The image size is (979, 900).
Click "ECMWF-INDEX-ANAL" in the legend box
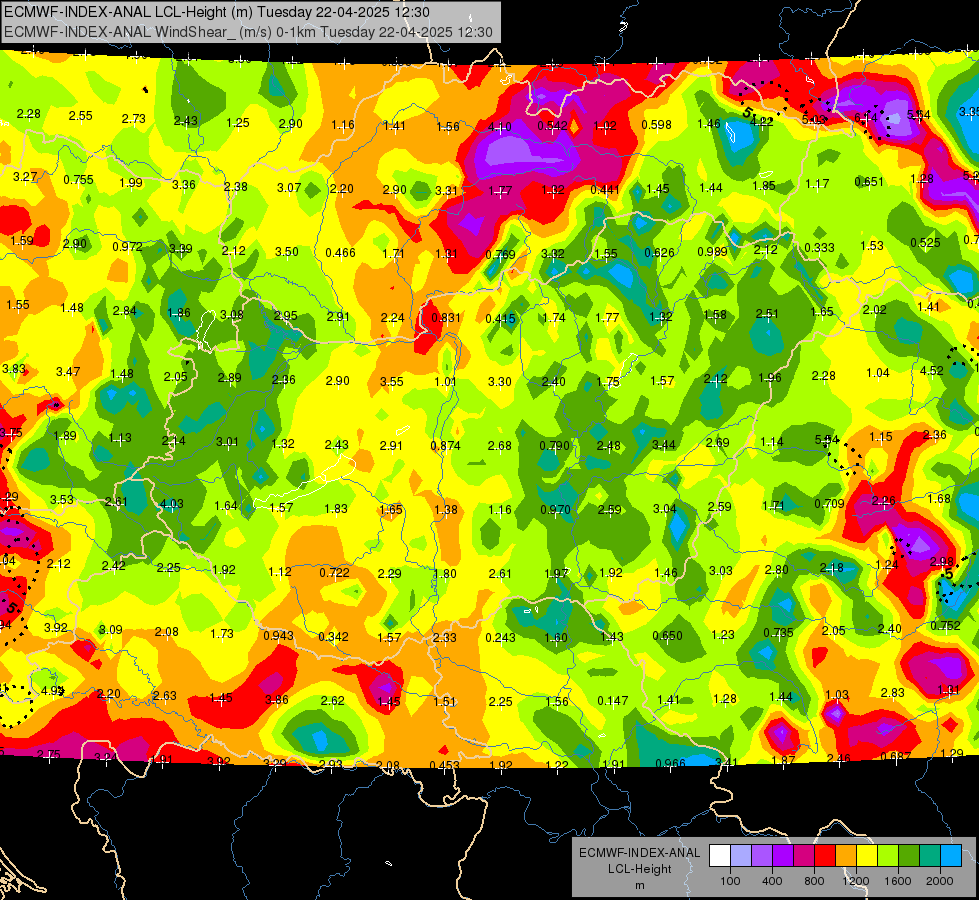[639, 853]
